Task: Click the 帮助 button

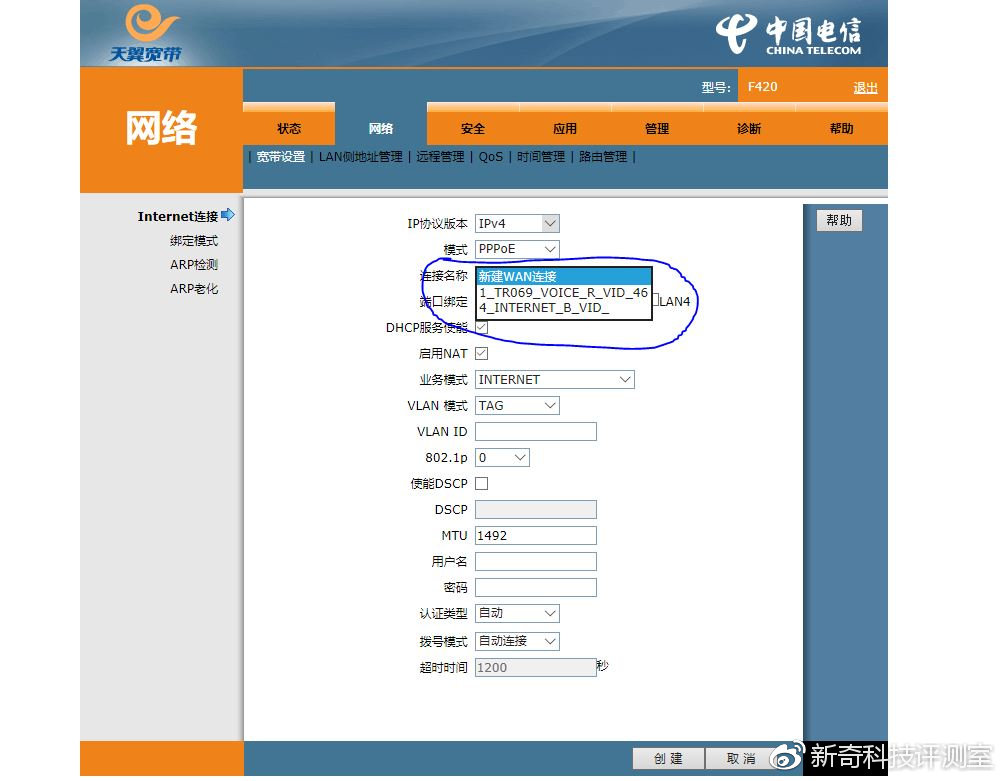Action: (x=839, y=220)
